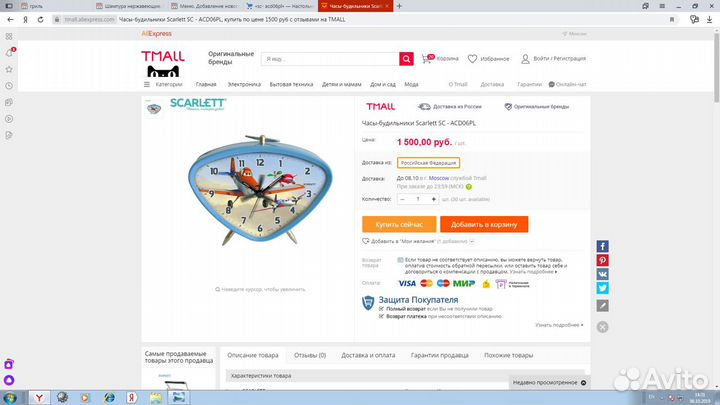720x405 pixels.
Task: Click the red search magnifier button
Action: [x=406, y=59]
